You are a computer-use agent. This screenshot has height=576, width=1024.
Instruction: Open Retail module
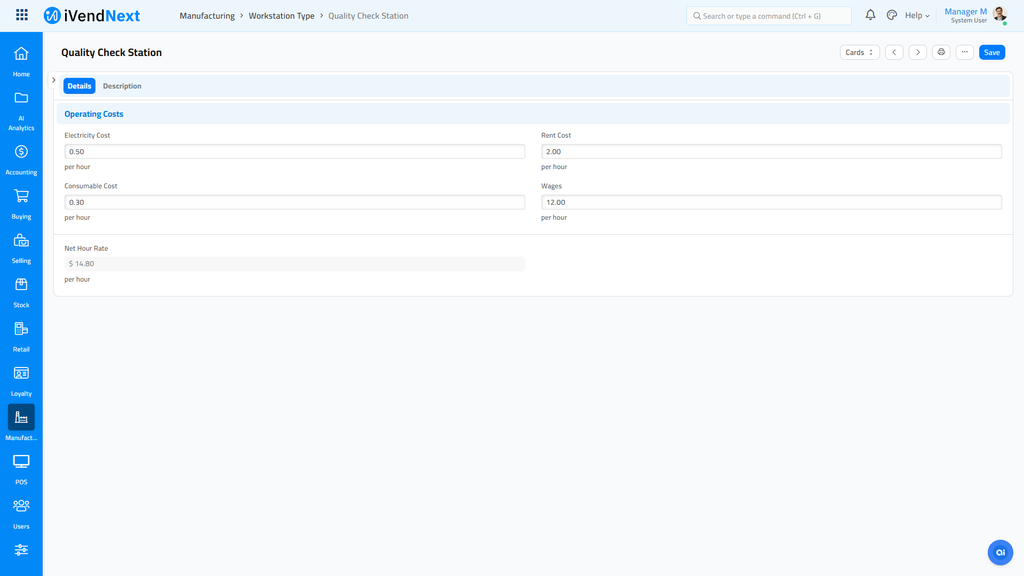coord(21,337)
